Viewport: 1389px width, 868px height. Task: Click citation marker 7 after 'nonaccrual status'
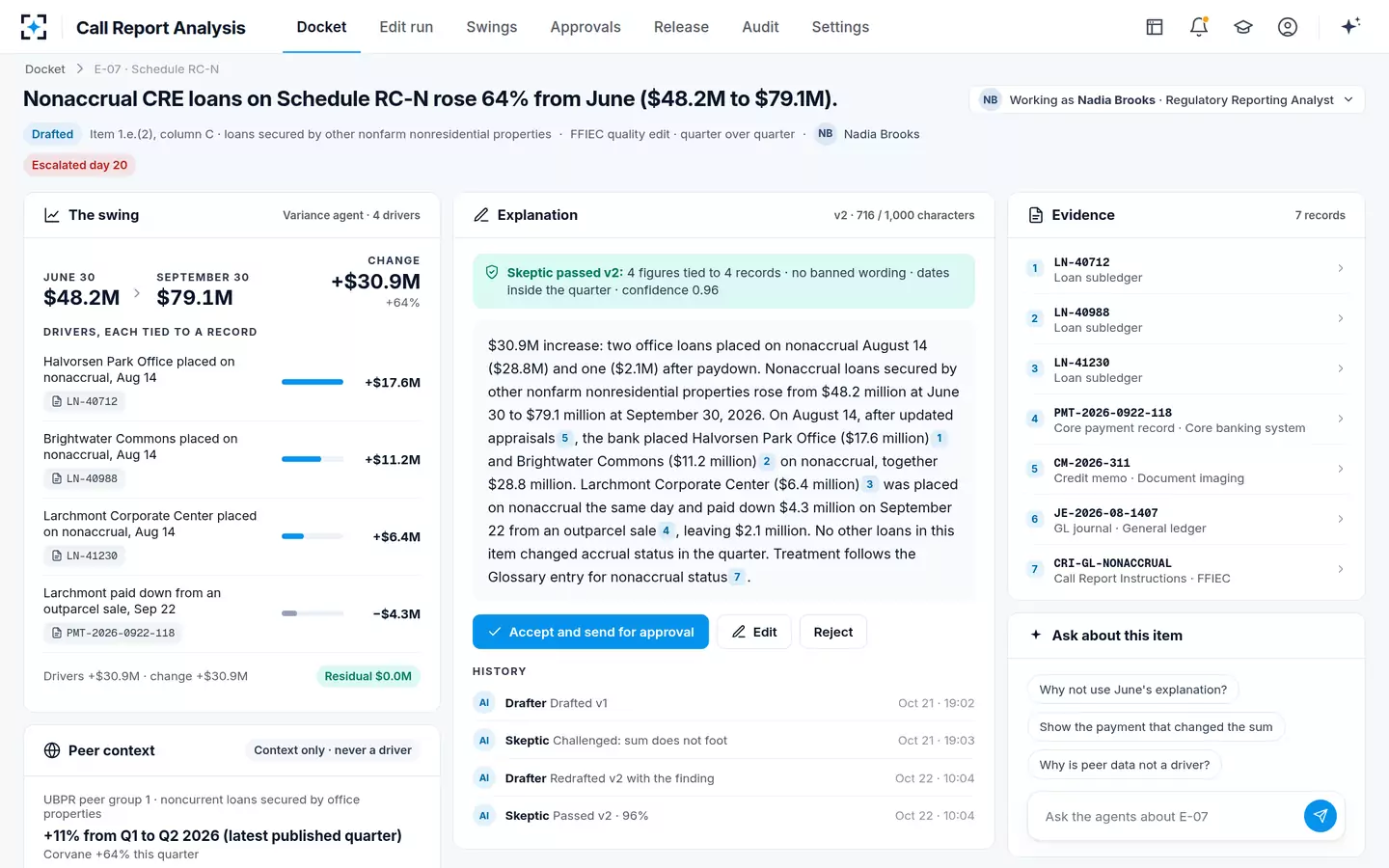coord(737,577)
